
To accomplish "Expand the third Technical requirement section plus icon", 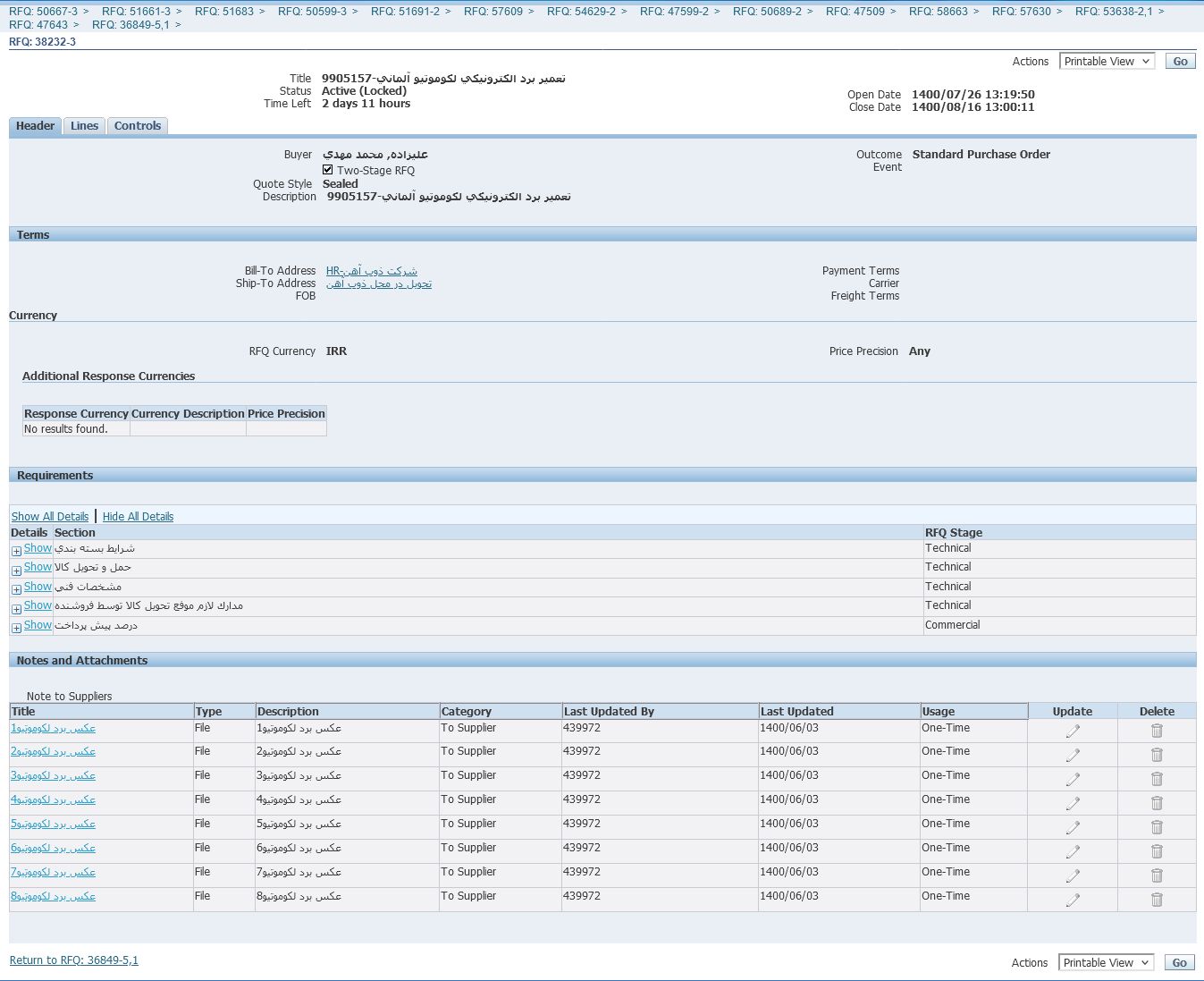I will click(17, 590).
